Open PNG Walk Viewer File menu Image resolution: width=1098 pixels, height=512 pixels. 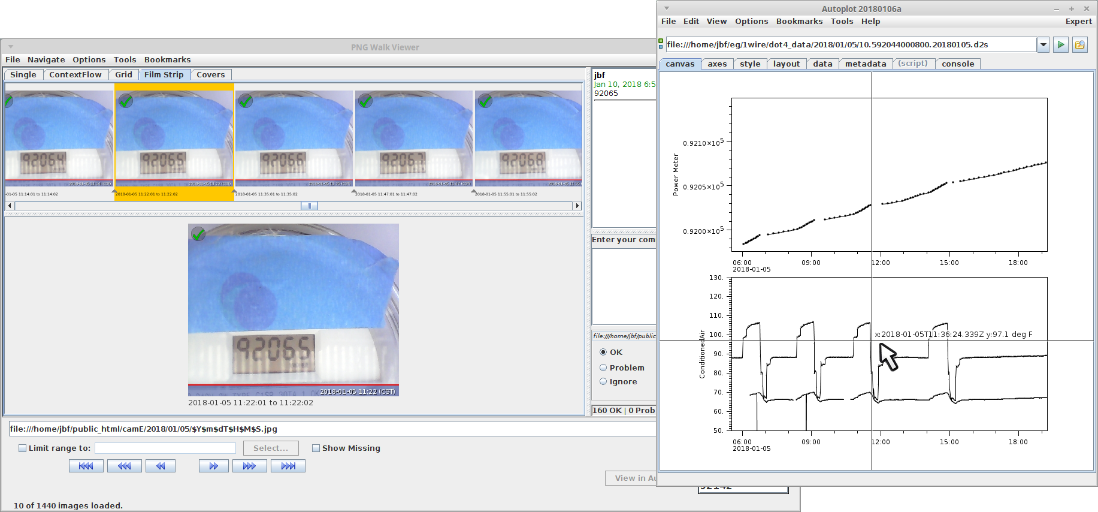(13, 60)
